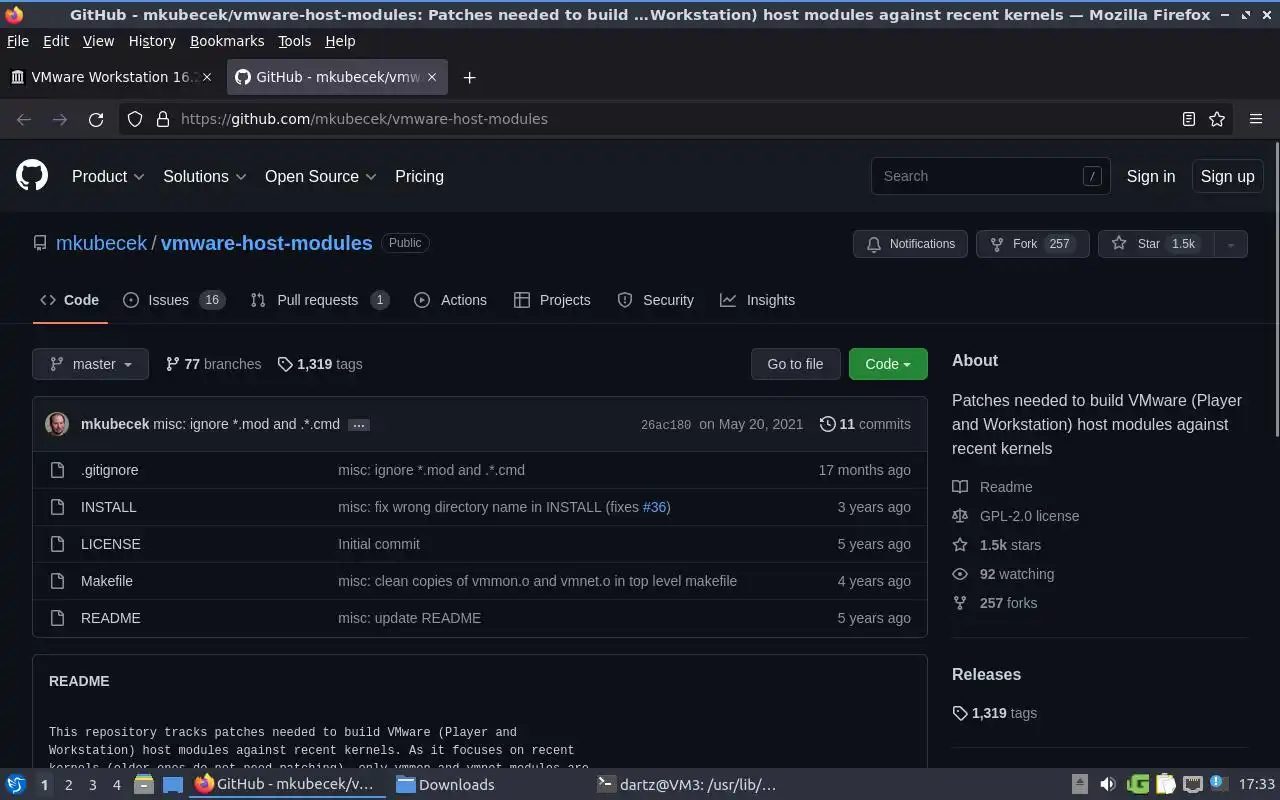Image resolution: width=1280 pixels, height=800 pixels.
Task: Expand commit message with ellipsis button
Action: (x=359, y=425)
